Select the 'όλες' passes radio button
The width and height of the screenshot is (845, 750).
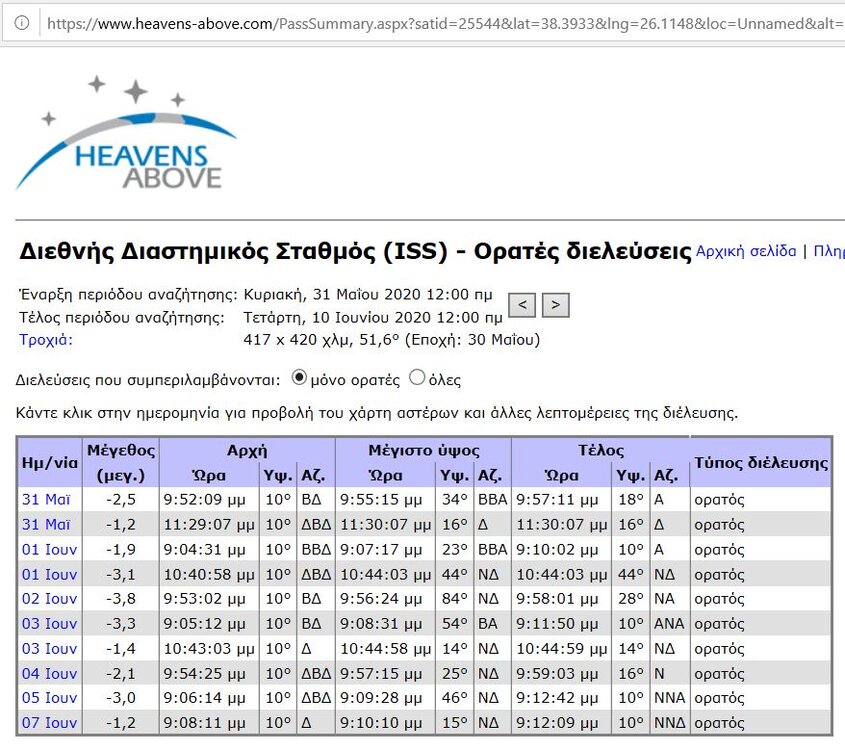[x=417, y=379]
